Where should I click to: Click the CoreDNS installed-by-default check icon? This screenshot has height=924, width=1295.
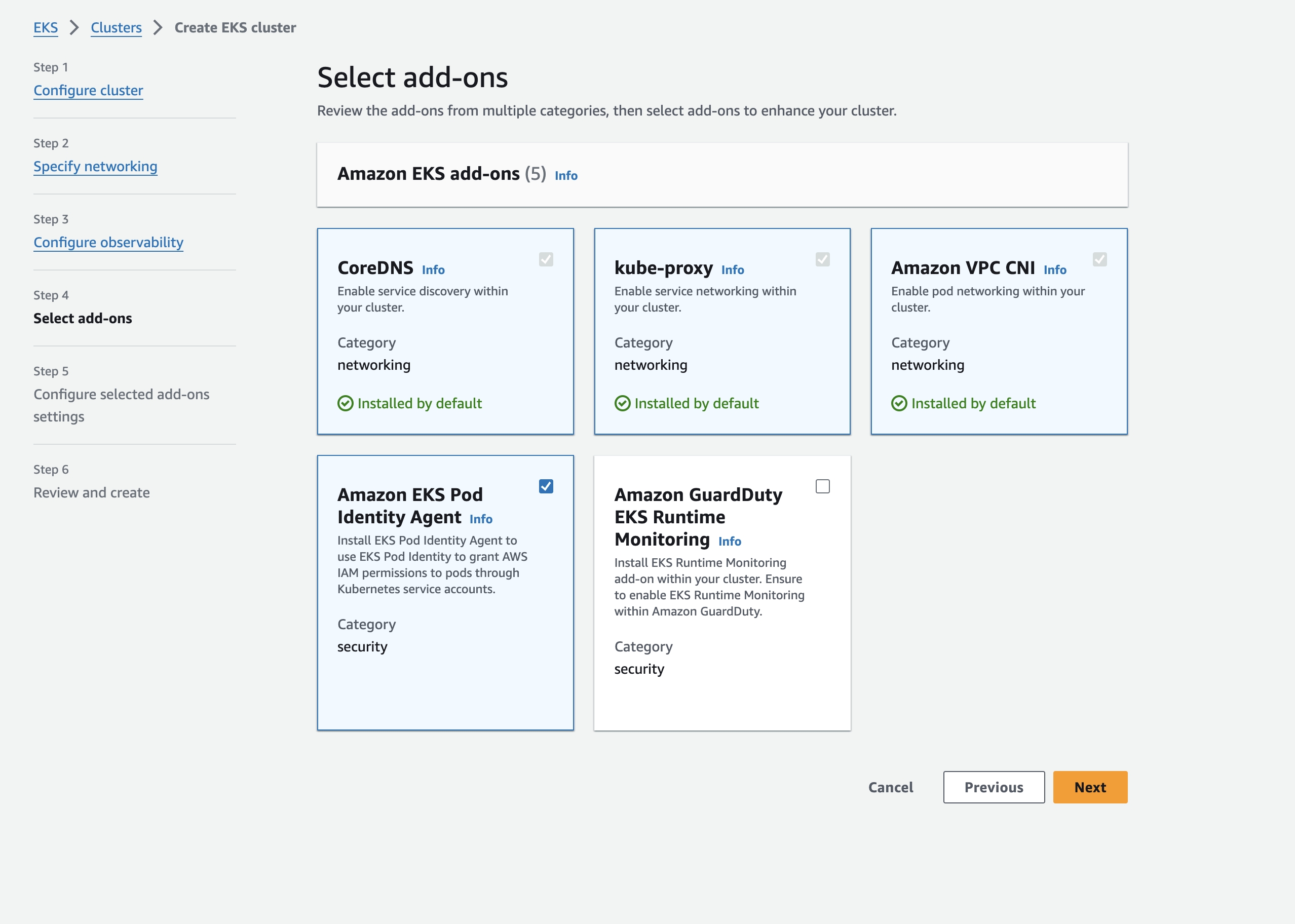(346, 403)
